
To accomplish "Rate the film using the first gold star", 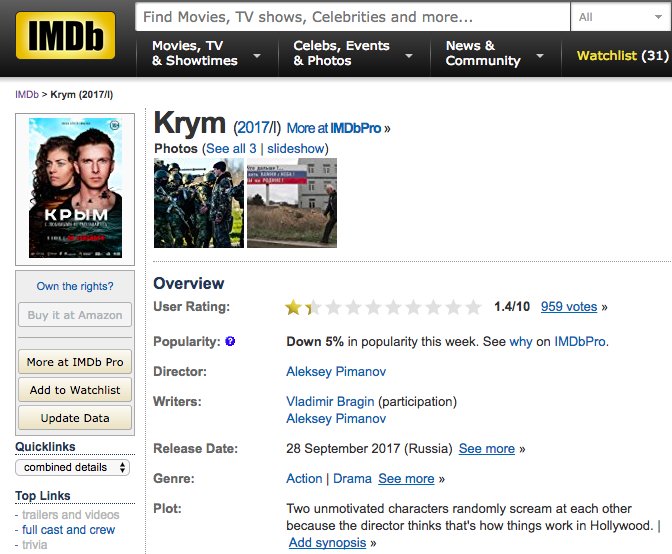I will pos(293,307).
